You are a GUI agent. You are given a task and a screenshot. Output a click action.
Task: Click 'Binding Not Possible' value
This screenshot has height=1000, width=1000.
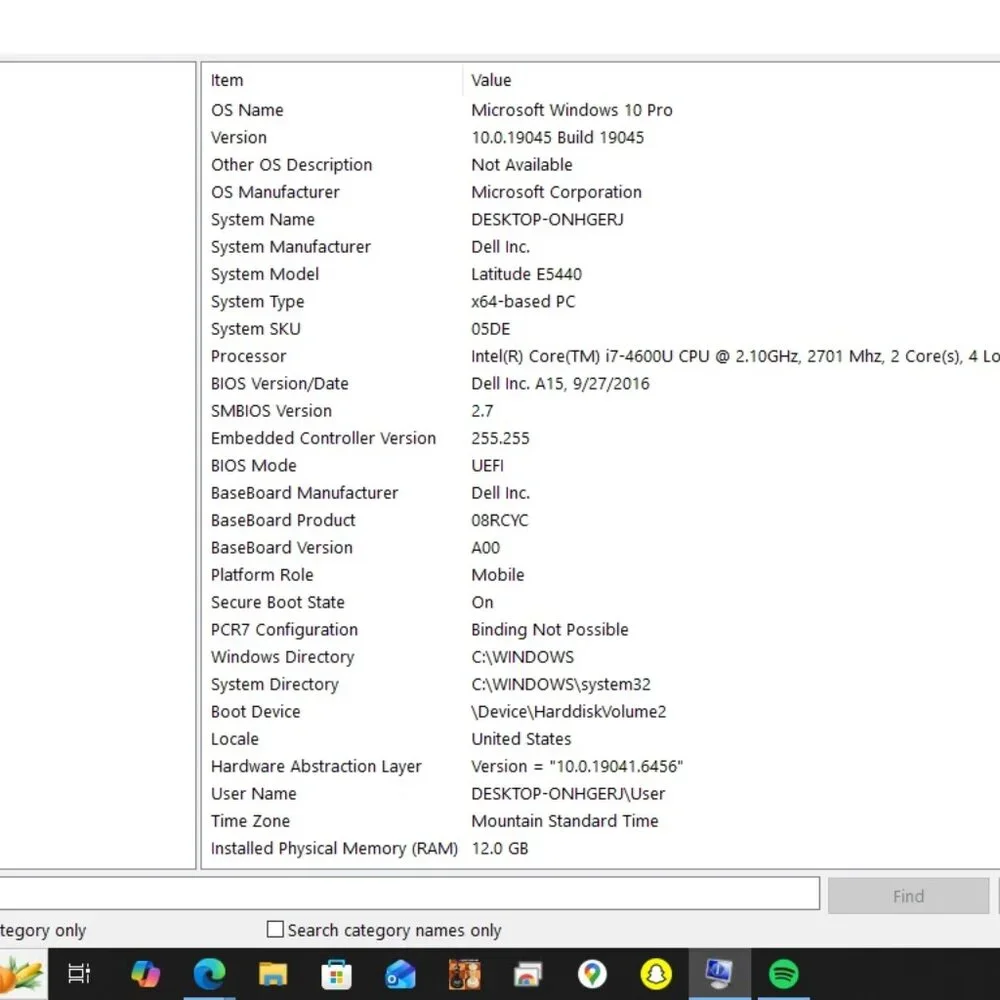pos(550,631)
